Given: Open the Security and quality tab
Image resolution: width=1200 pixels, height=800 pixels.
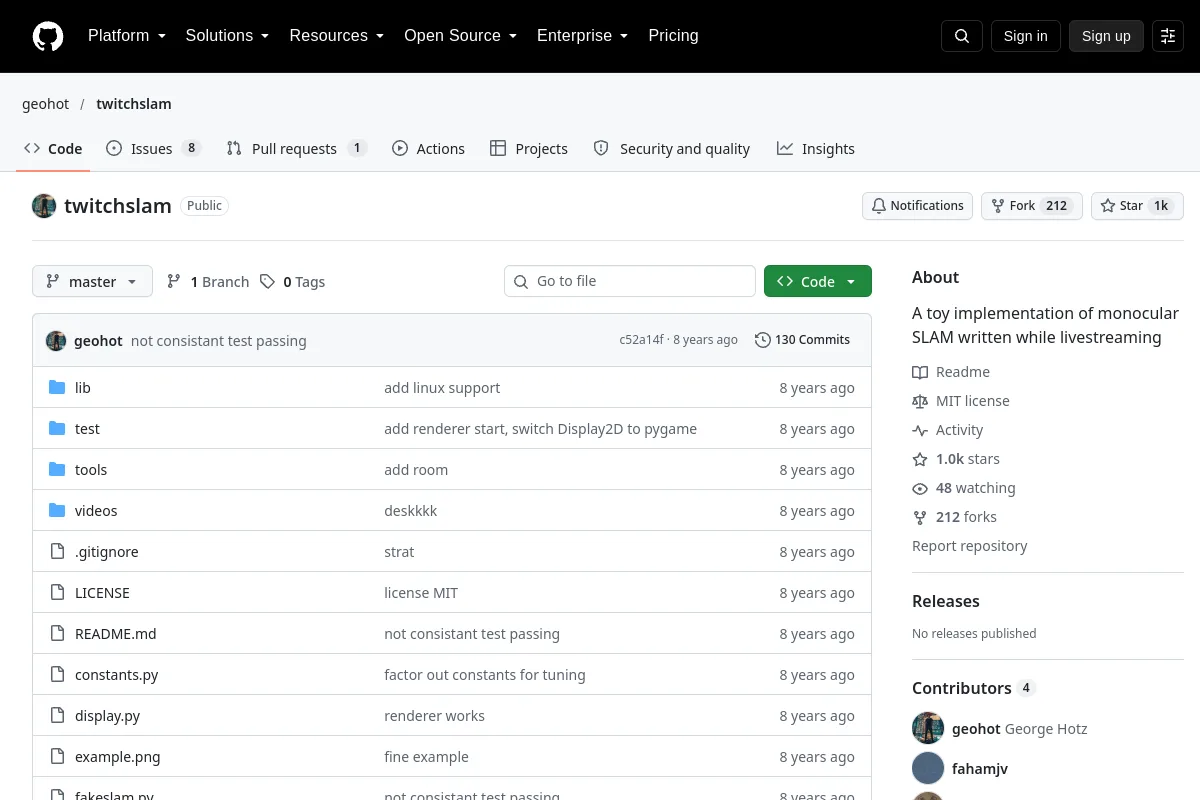Looking at the screenshot, I should [x=672, y=149].
